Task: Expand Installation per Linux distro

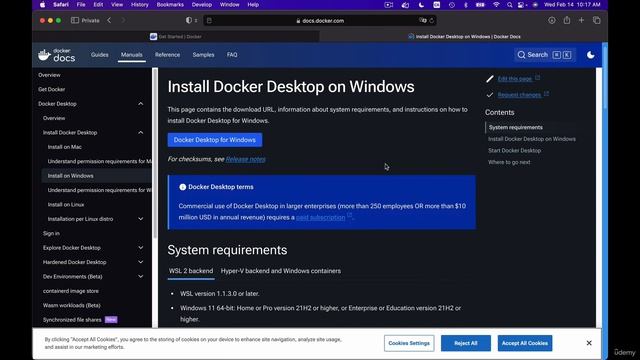Action: [140, 219]
